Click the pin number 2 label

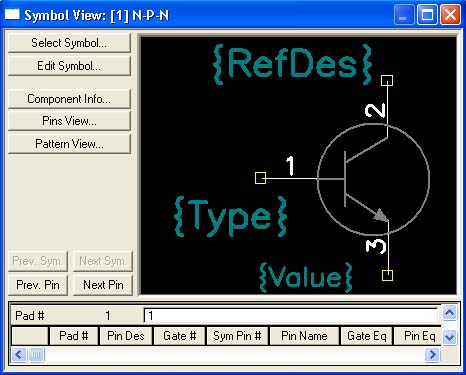point(376,110)
